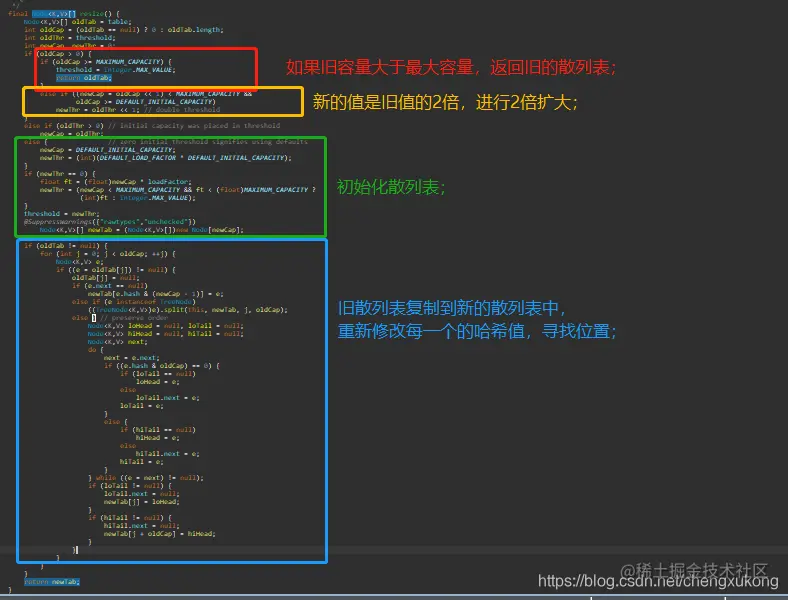Click the line "if (hiTail == null)"
788x600 pixels.
(x=158, y=430)
